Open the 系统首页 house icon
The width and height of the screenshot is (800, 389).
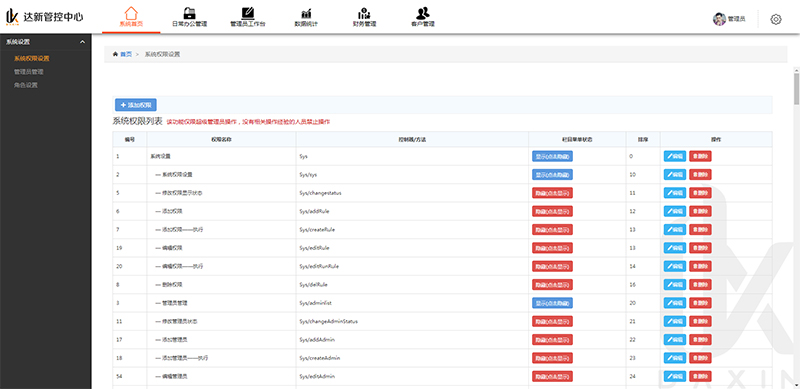pyautogui.click(x=131, y=13)
